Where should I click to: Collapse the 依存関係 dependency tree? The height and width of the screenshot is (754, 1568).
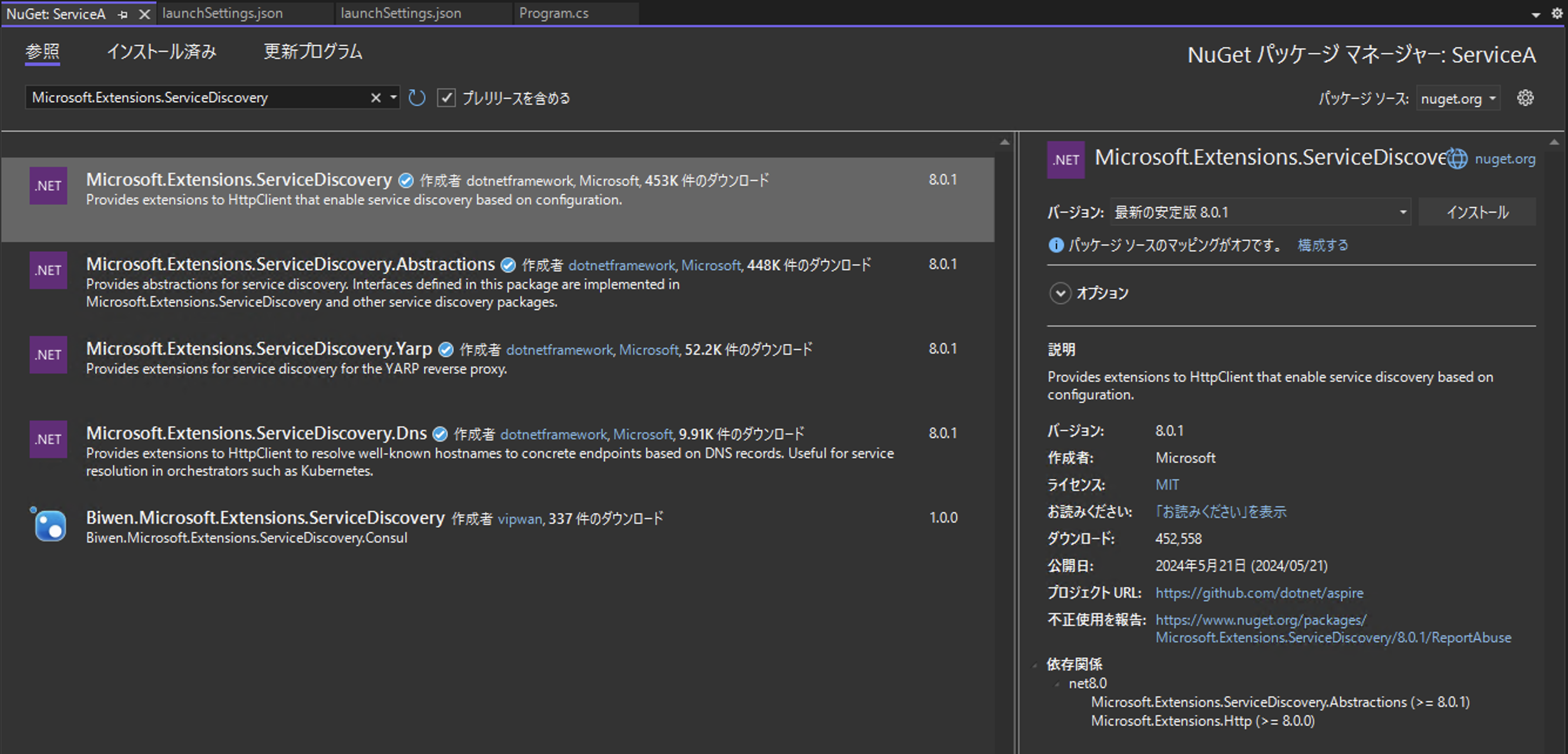point(1035,665)
